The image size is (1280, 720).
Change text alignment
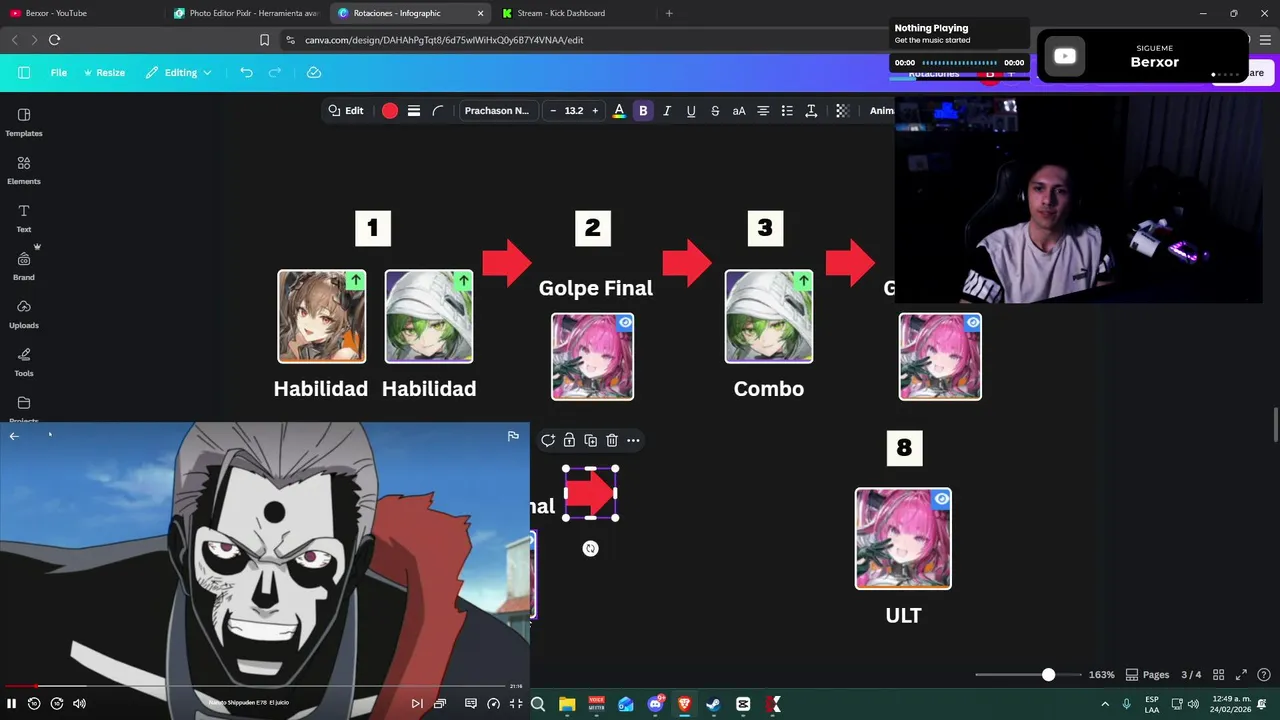click(763, 111)
